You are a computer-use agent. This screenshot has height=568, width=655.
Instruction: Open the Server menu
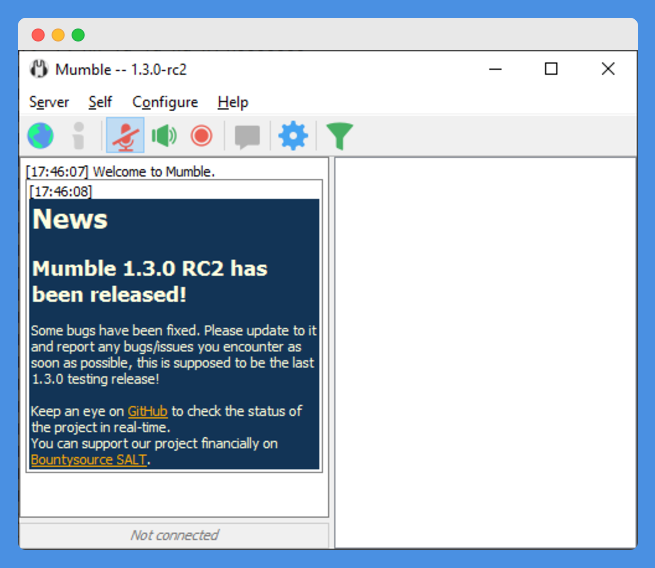[49, 102]
